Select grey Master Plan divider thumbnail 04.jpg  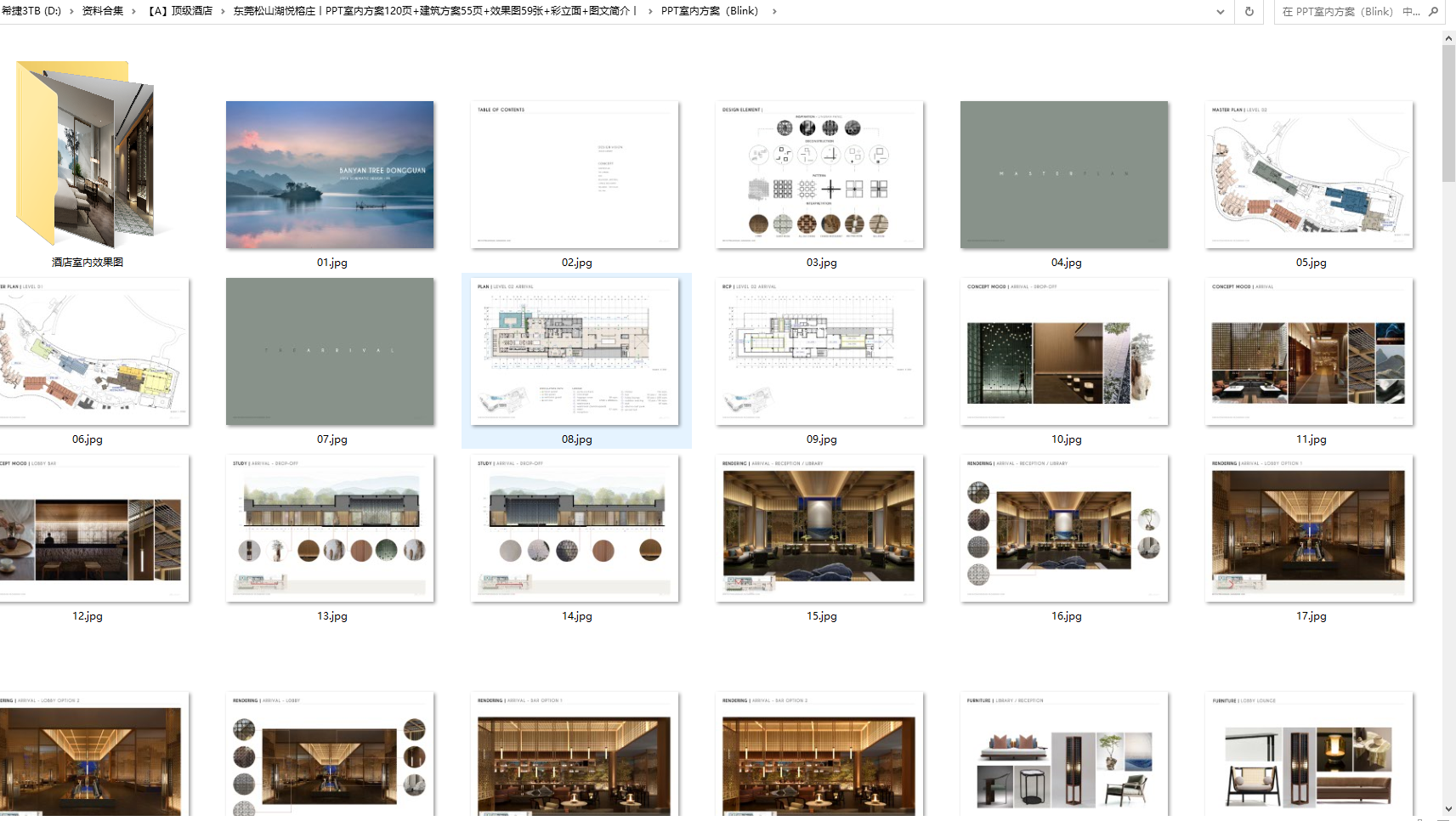point(1064,174)
